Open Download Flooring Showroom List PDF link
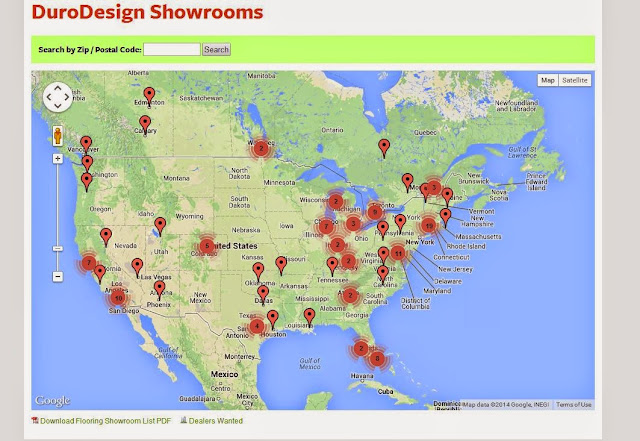640x441 pixels. pyautogui.click(x=105, y=421)
